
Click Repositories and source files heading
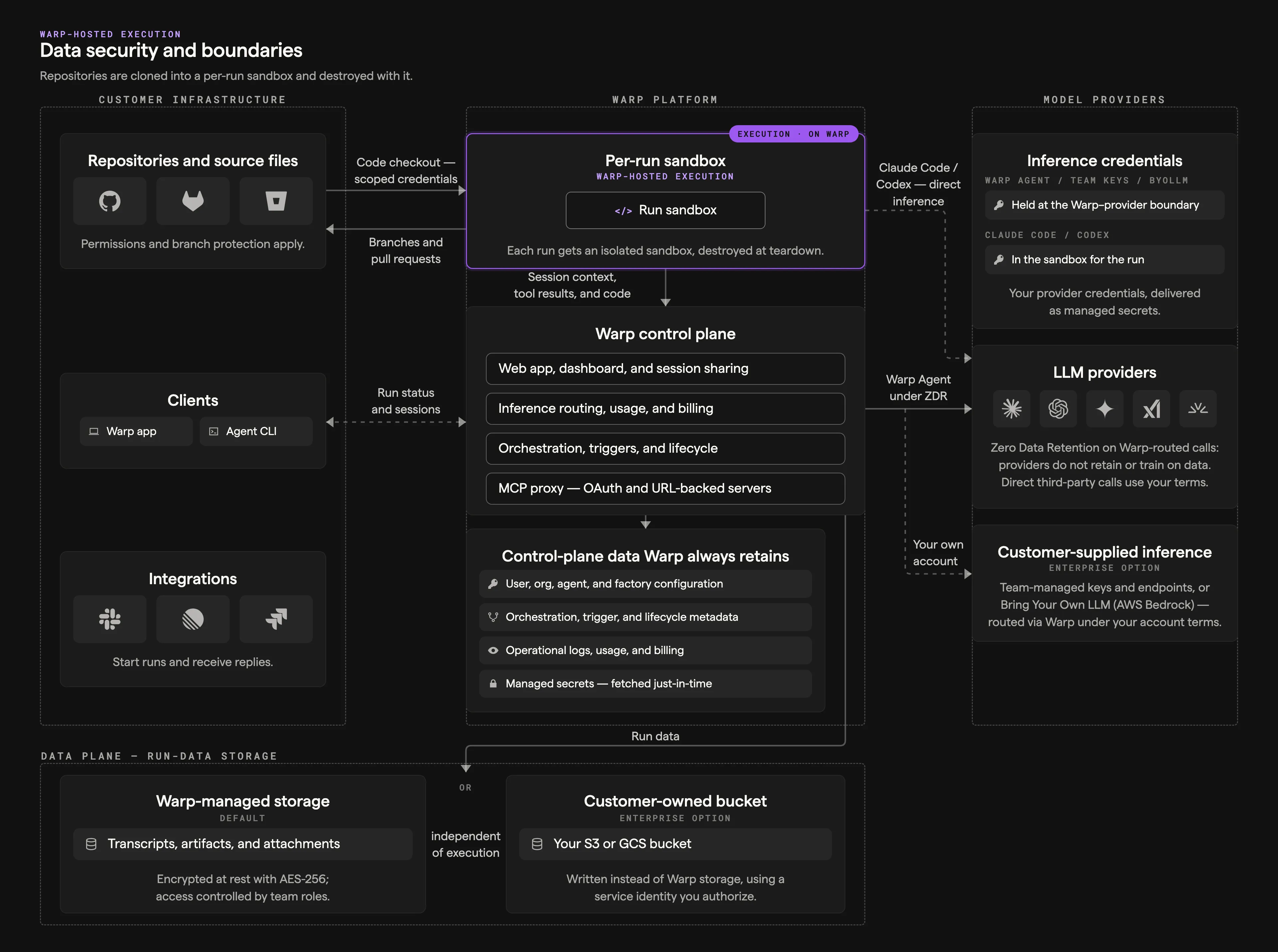click(x=193, y=161)
